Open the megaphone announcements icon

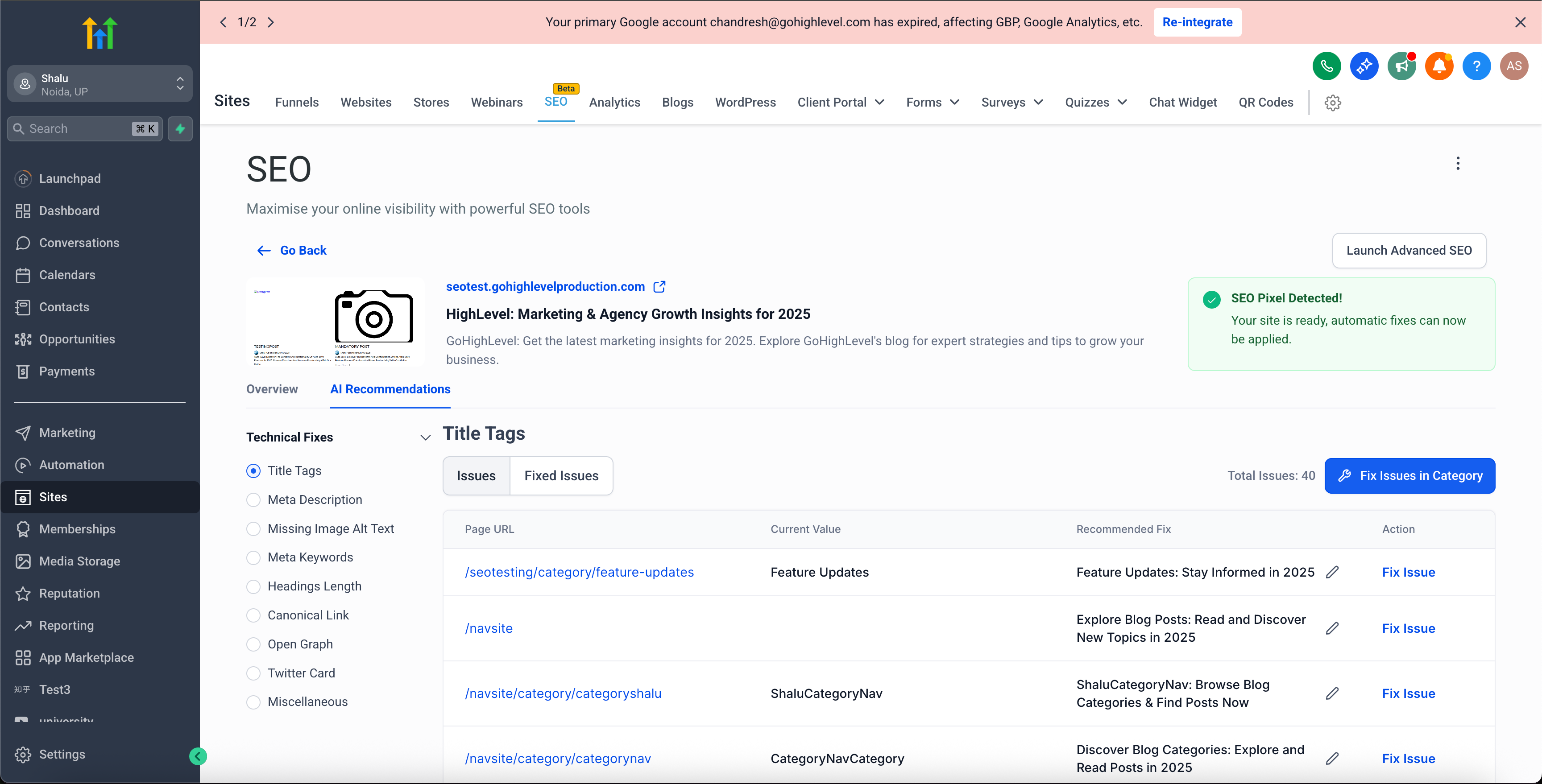click(1401, 66)
